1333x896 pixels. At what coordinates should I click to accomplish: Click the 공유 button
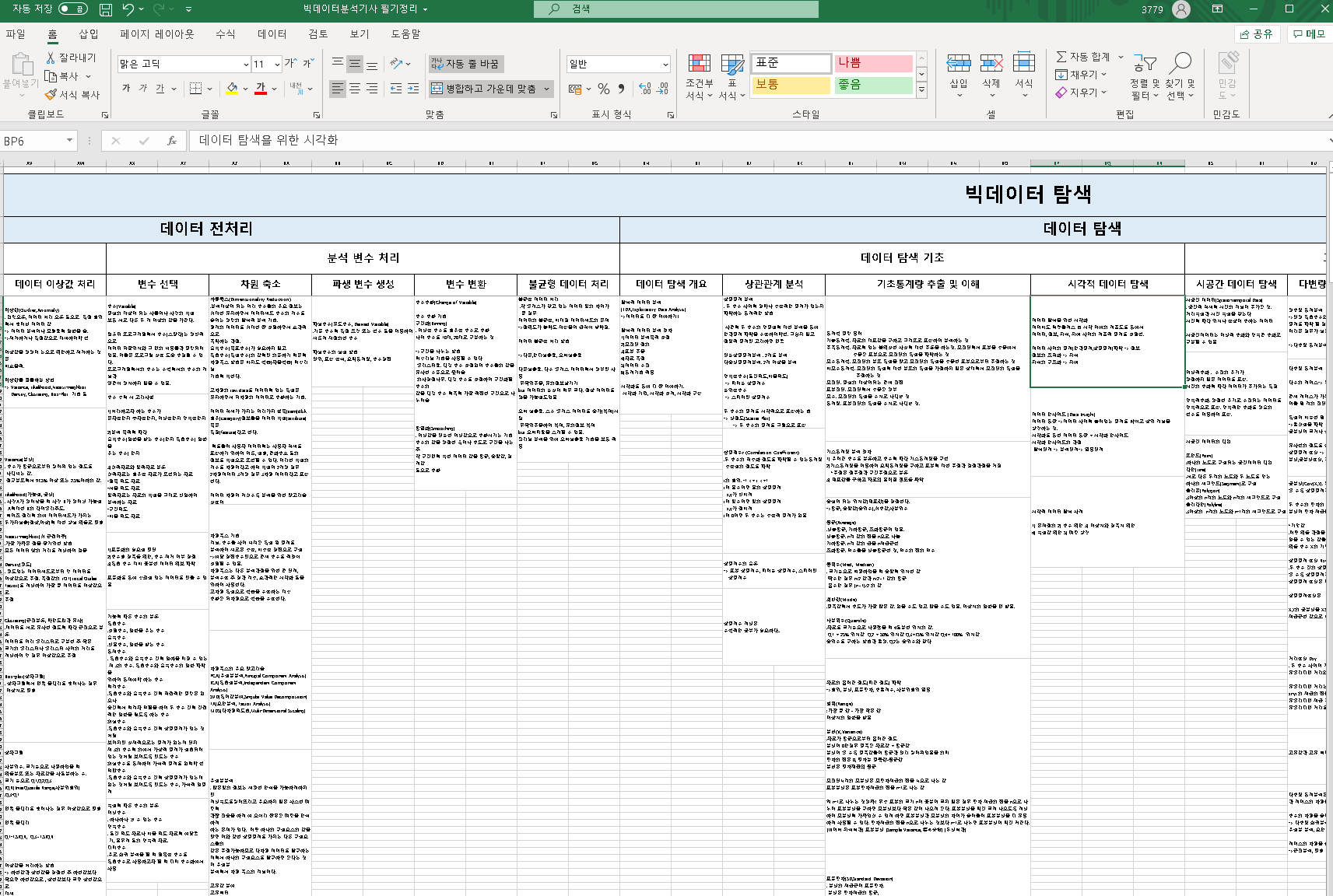click(1258, 34)
